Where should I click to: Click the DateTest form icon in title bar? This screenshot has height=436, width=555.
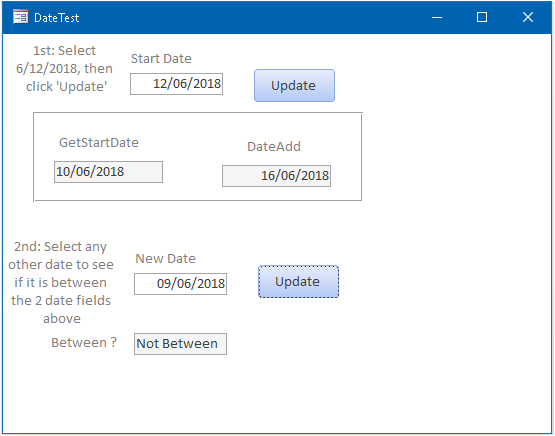(x=21, y=17)
